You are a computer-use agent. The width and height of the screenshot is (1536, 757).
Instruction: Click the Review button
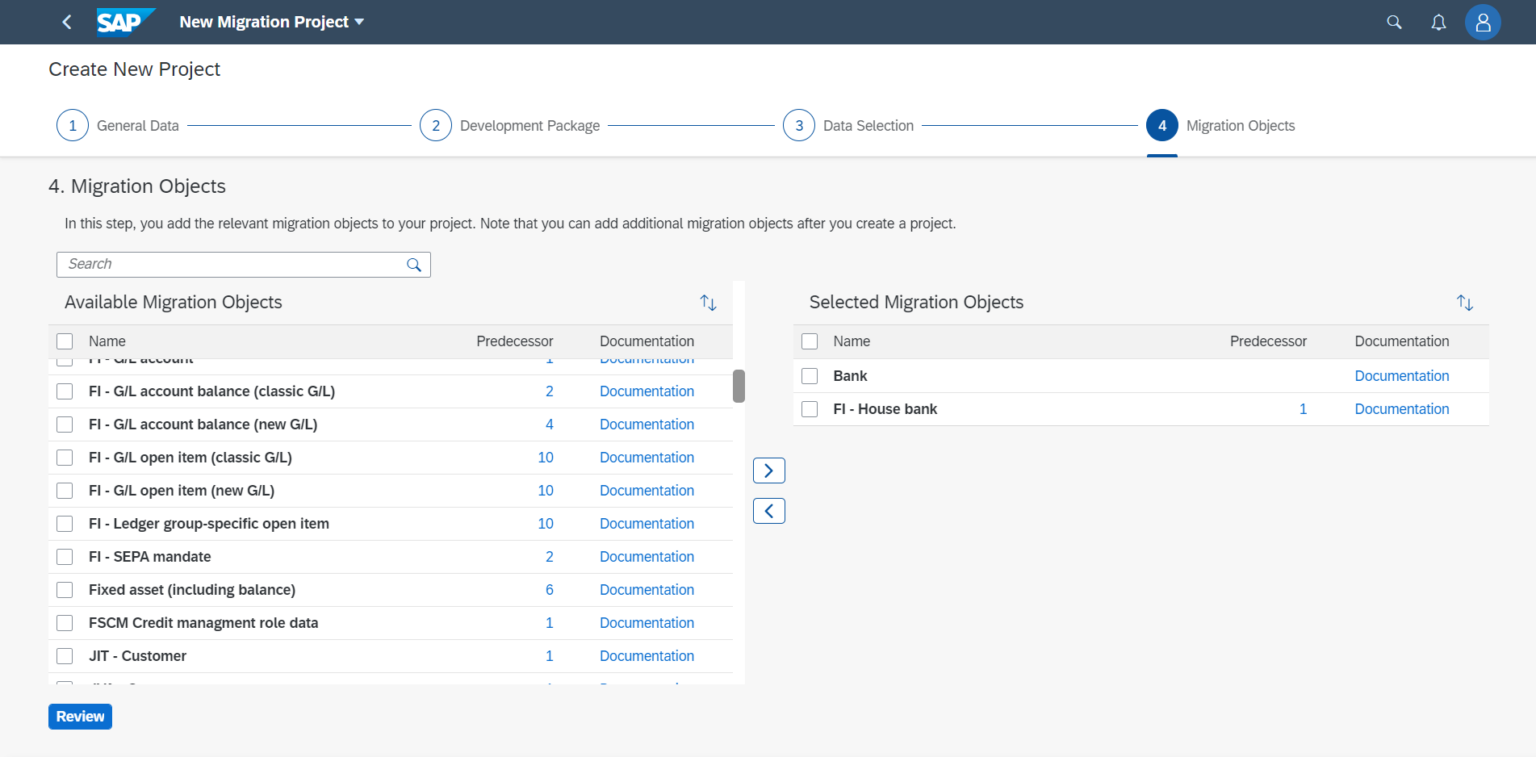(79, 716)
